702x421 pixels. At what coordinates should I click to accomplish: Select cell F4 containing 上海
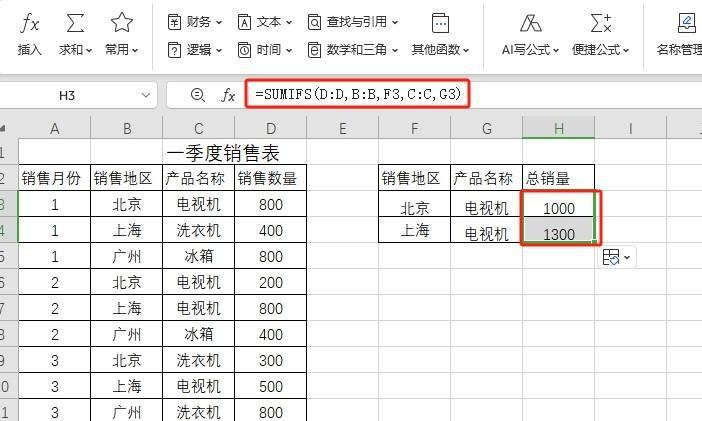[415, 230]
